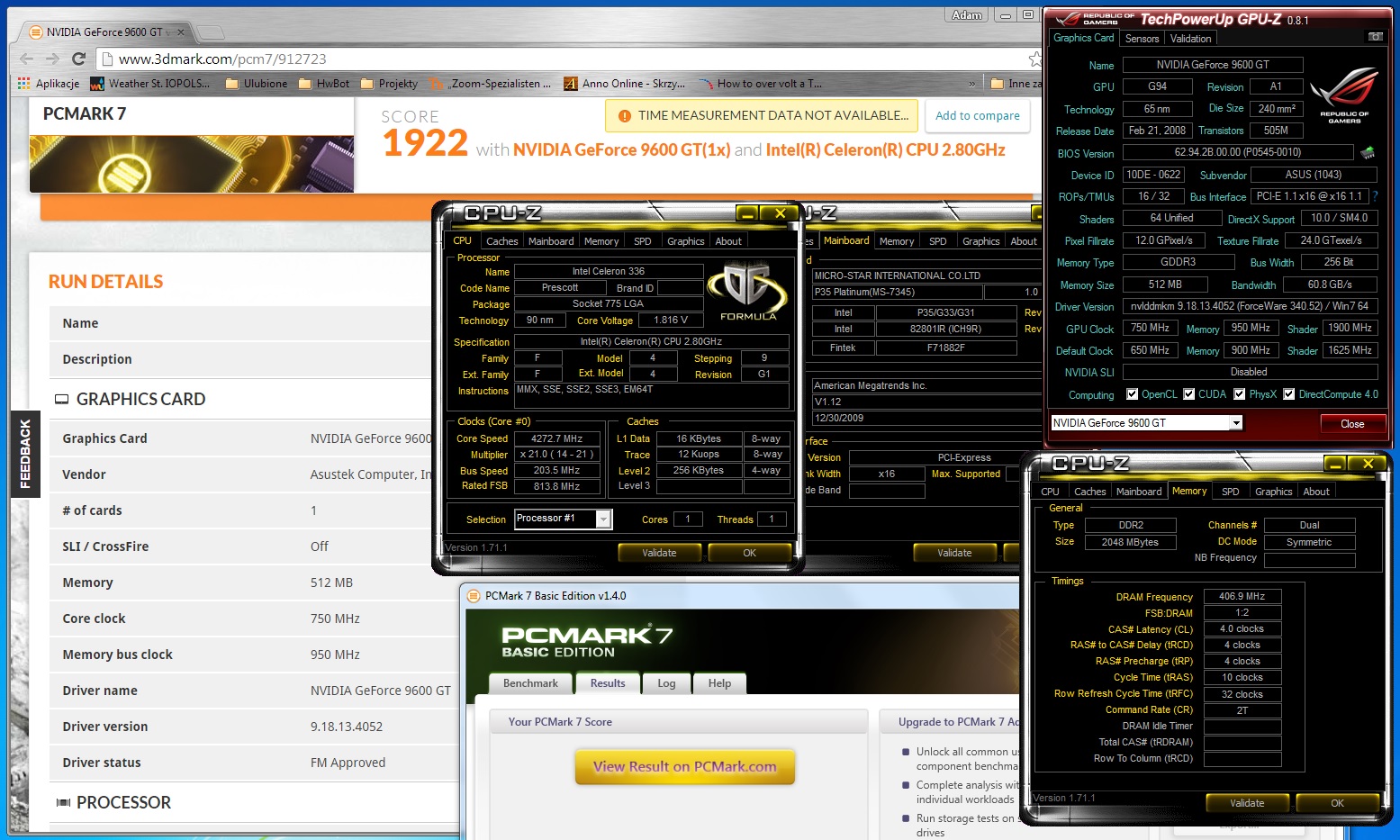Open the Inne zakładki bookmarks folder
Screen dimensions: 1400x840
point(1016,84)
